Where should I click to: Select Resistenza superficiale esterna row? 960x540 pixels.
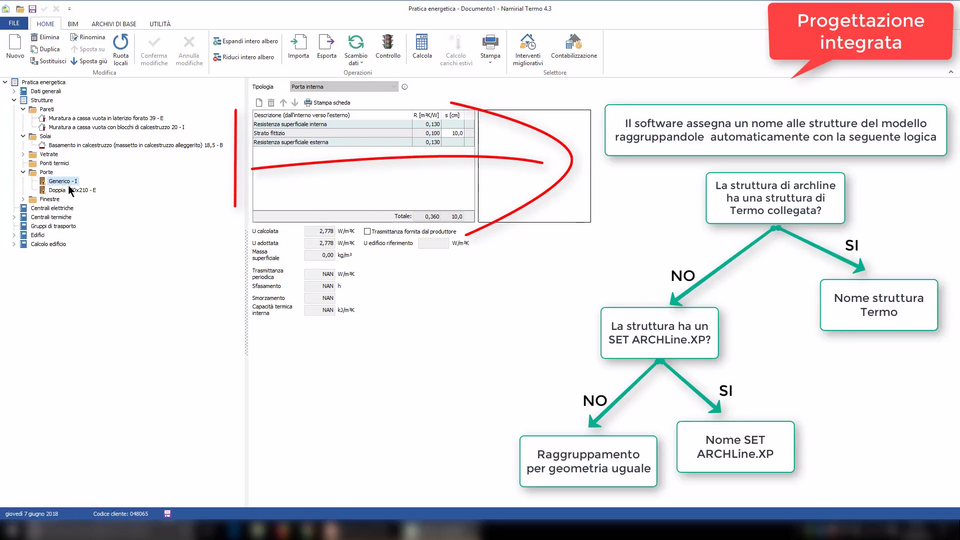click(x=363, y=142)
